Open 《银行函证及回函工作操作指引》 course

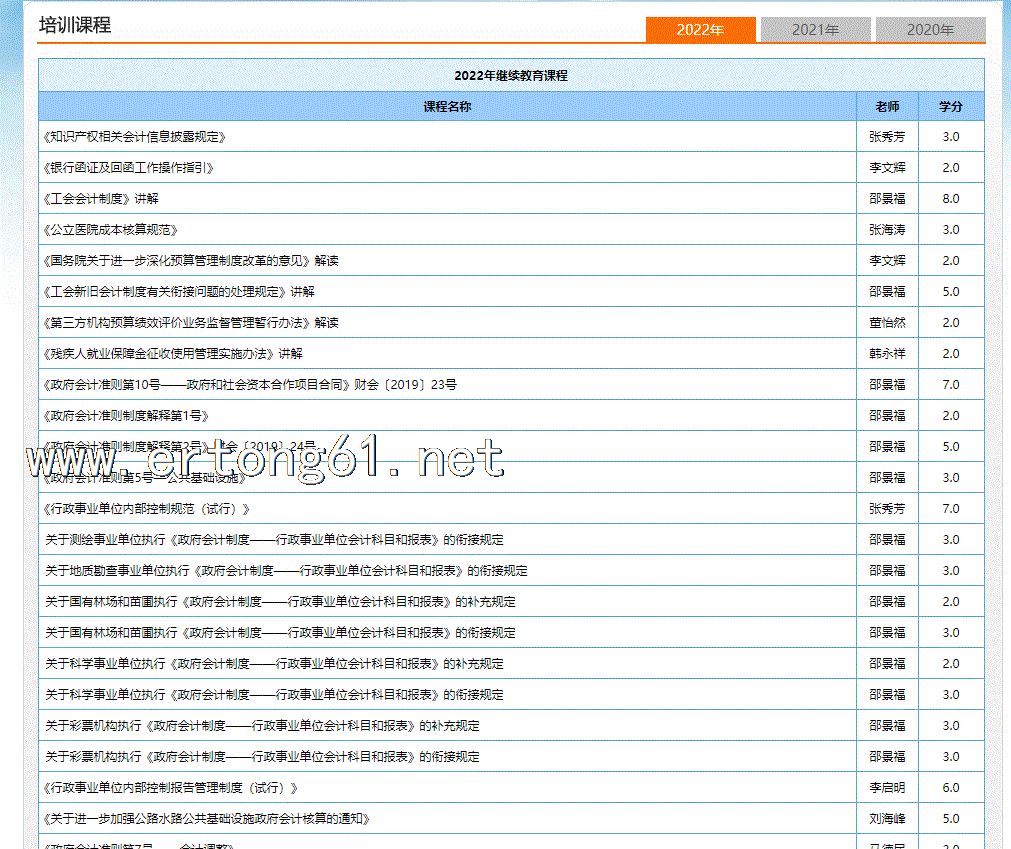click(129, 168)
